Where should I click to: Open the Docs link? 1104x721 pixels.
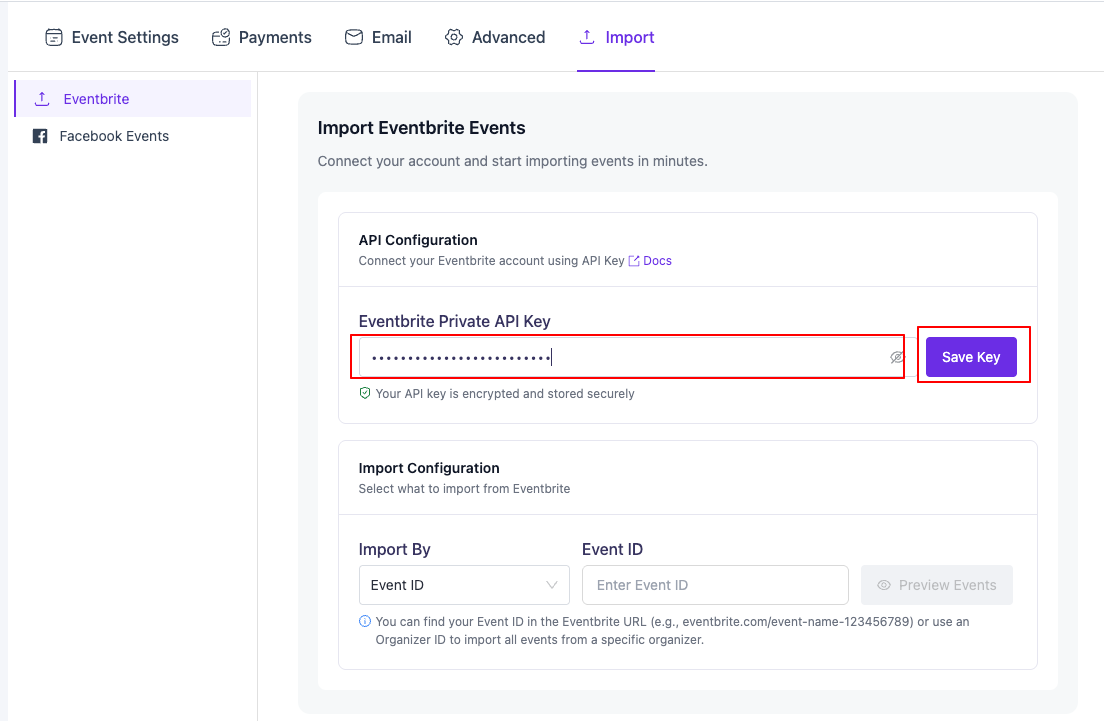click(657, 261)
